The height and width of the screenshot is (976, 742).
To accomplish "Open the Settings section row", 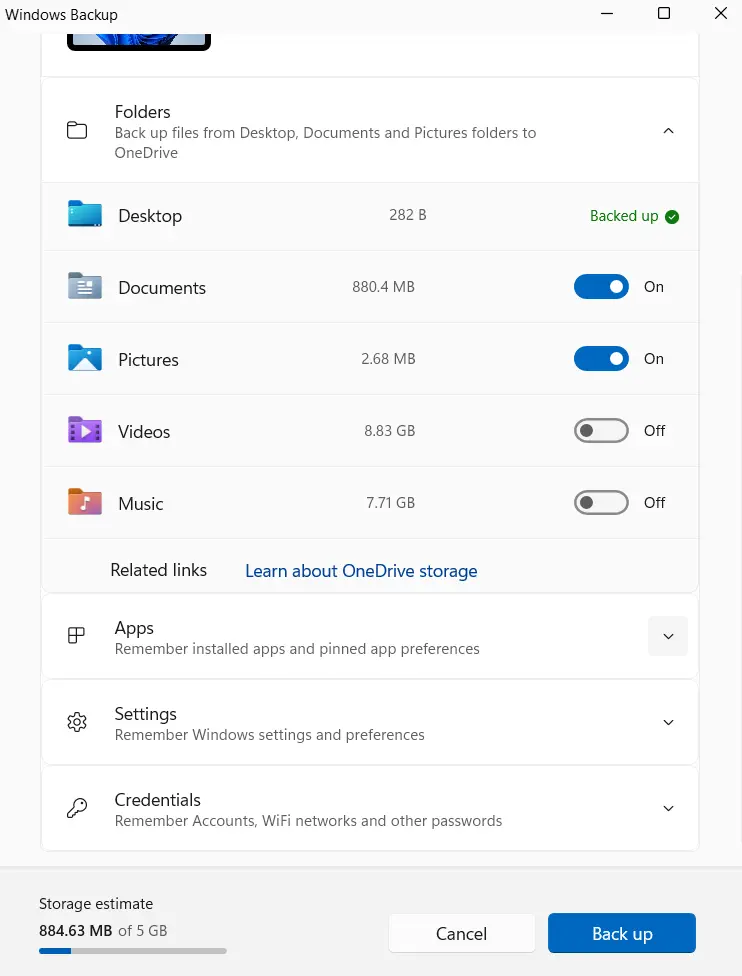I will click(370, 723).
